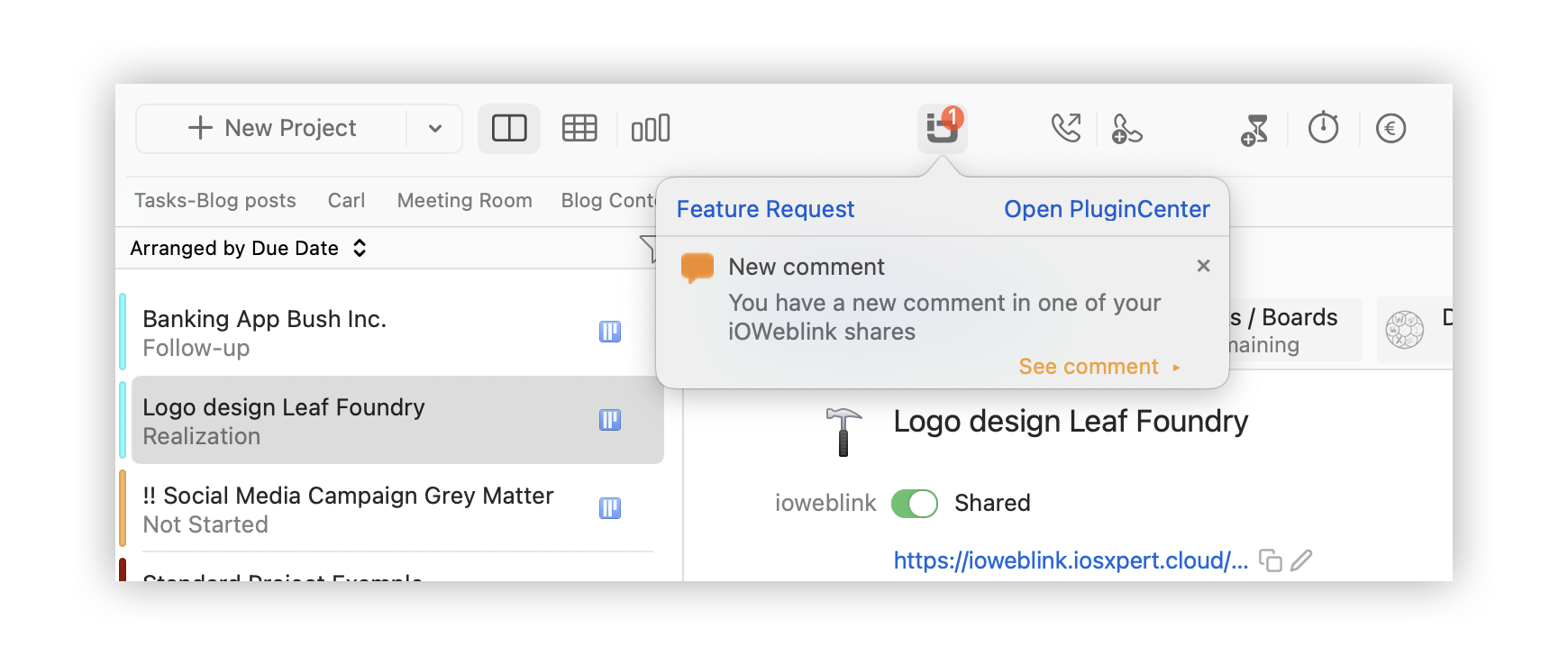Toggle the ioweblink Shared switch
The height and width of the screenshot is (665, 1568).
(x=915, y=504)
